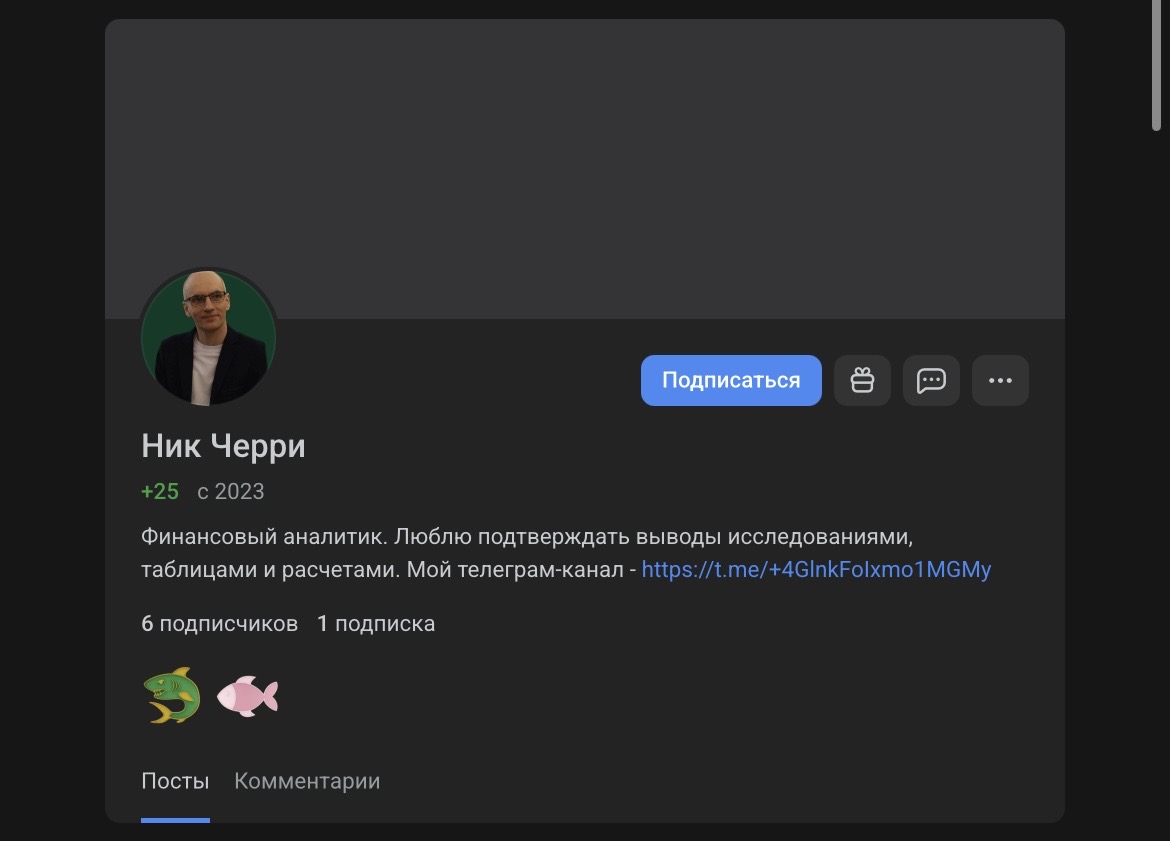Click the pink fish badge icon
Viewport: 1170px width, 841px height.
point(248,695)
